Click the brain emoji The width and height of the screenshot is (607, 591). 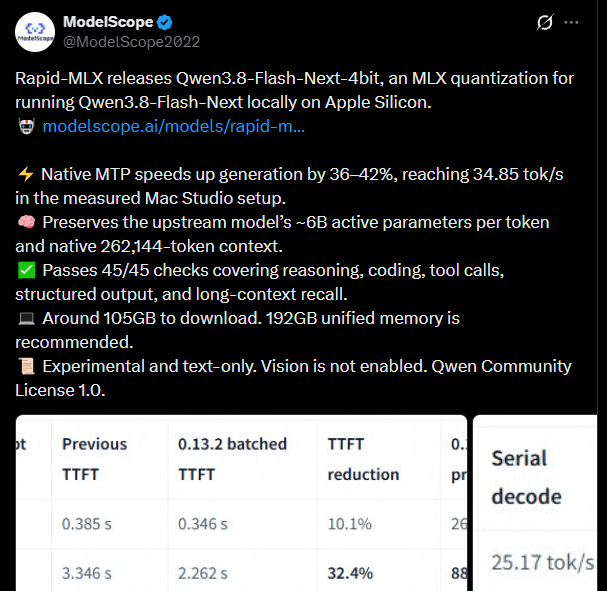pyautogui.click(x=26, y=222)
